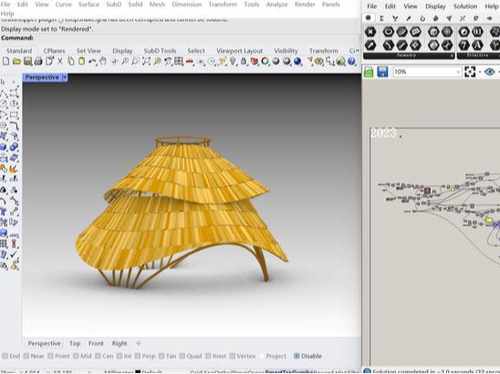This screenshot has width=500, height=374.
Task: Select the Pan hand tool
Action: point(103,61)
